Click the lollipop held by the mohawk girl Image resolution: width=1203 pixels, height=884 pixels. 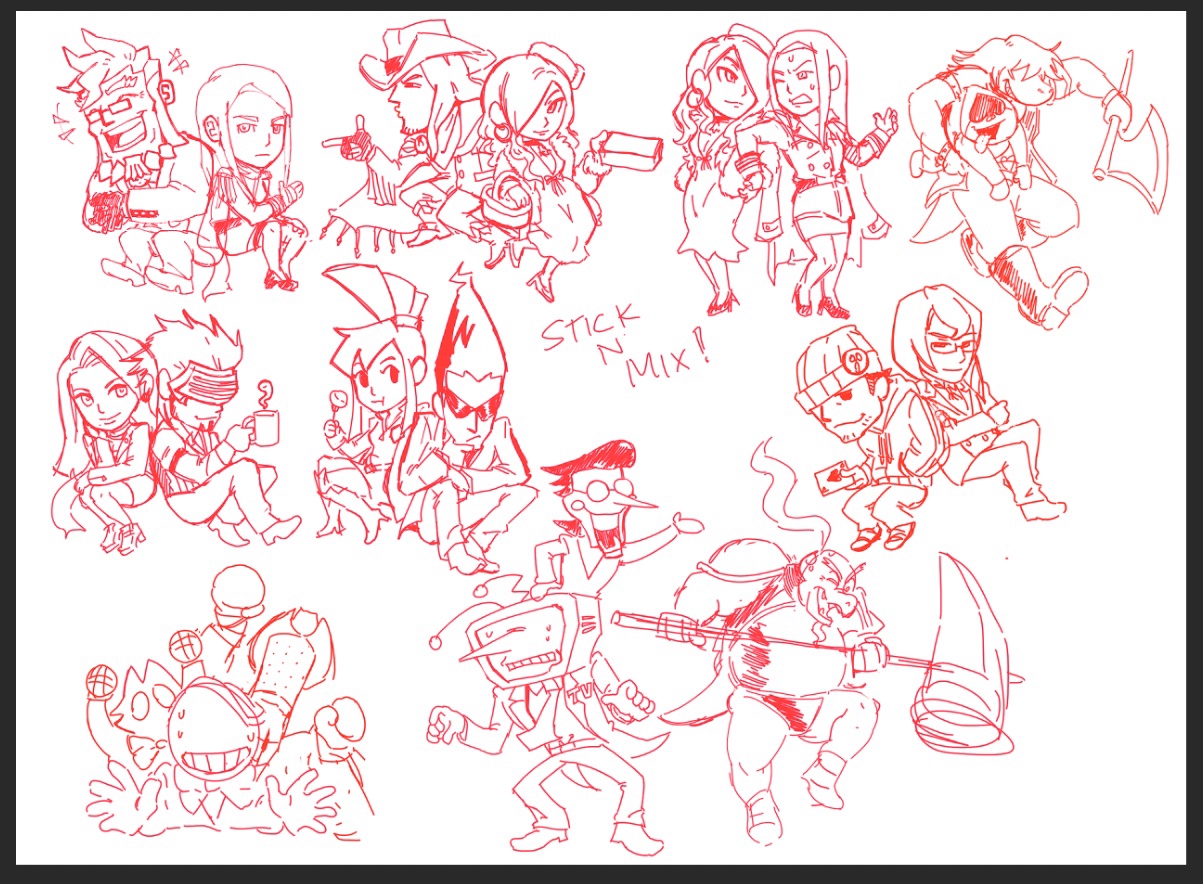click(340, 402)
